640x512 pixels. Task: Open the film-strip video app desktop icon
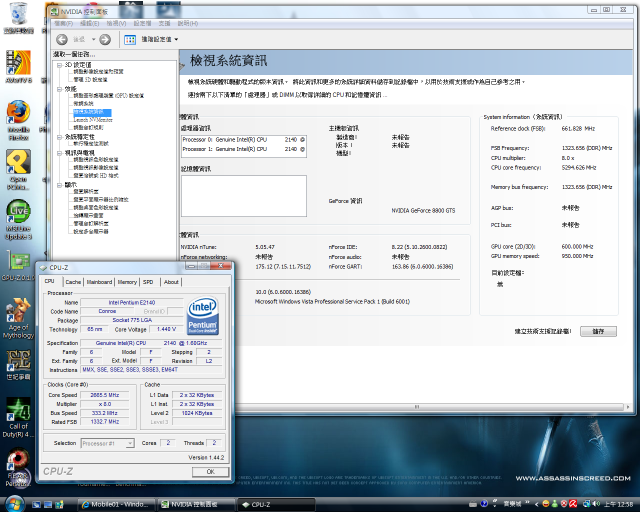(18, 67)
